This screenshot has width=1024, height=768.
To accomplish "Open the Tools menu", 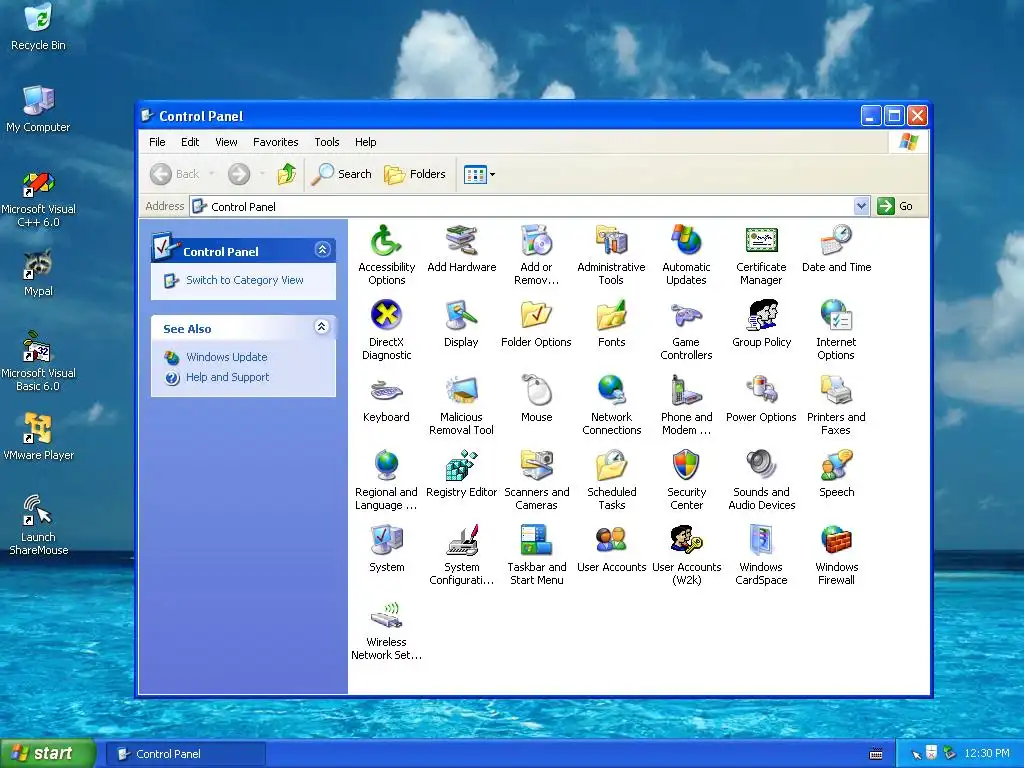I will [327, 142].
